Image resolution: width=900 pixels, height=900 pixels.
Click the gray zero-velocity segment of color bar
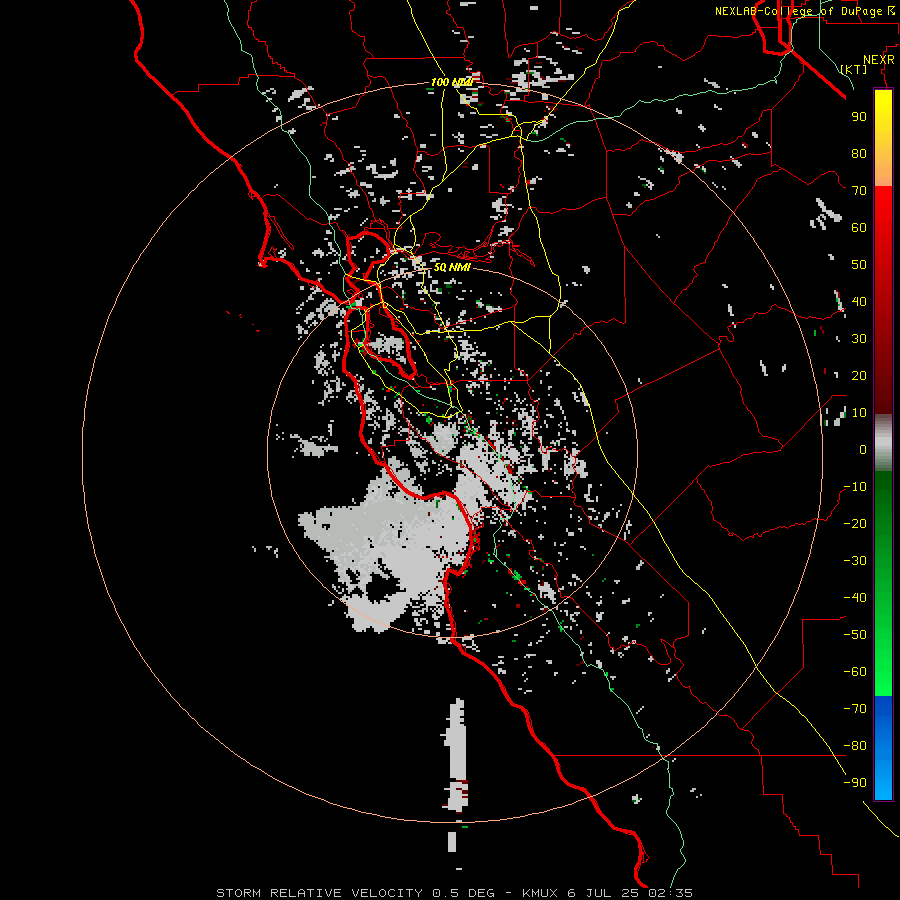click(x=883, y=442)
